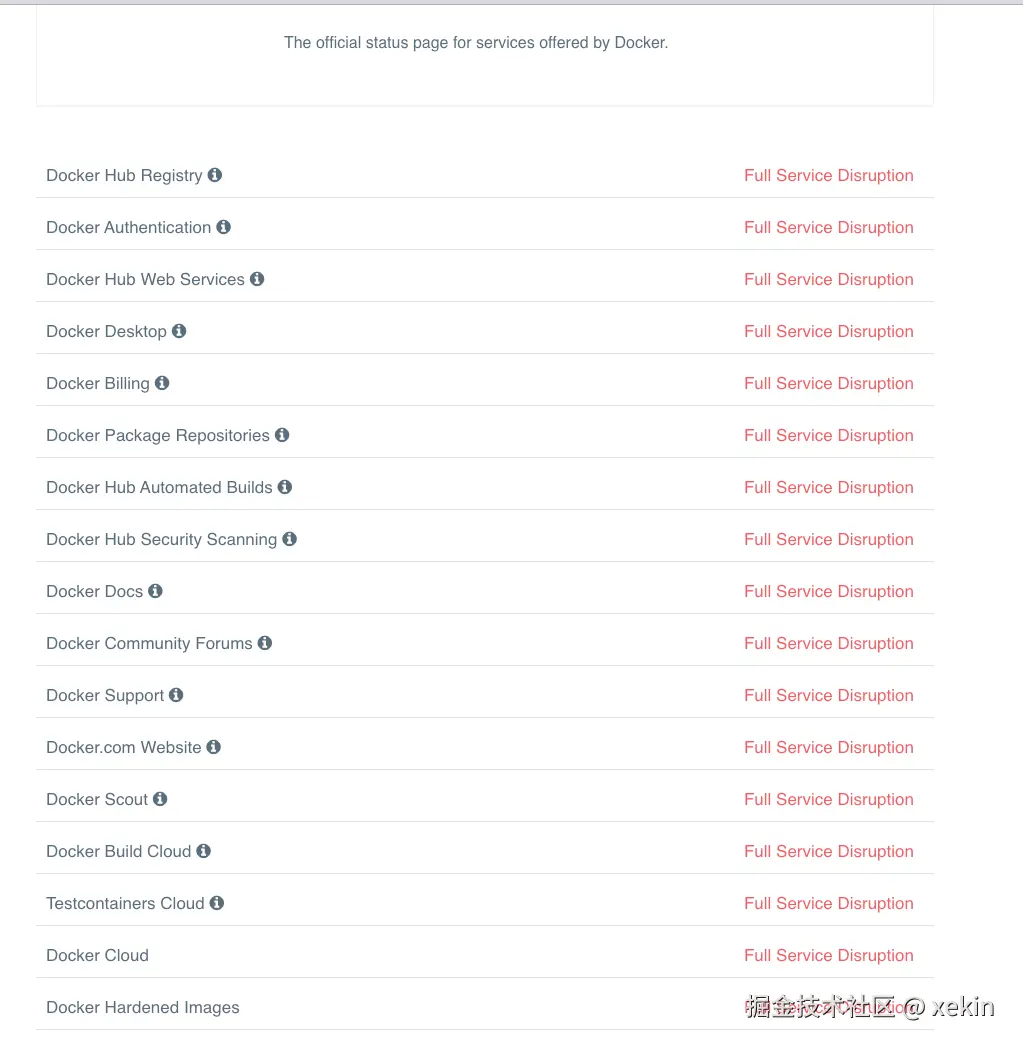The image size is (1023, 1048).
Task: Click the Docker Docs info icon
Action: pyautogui.click(x=155, y=591)
